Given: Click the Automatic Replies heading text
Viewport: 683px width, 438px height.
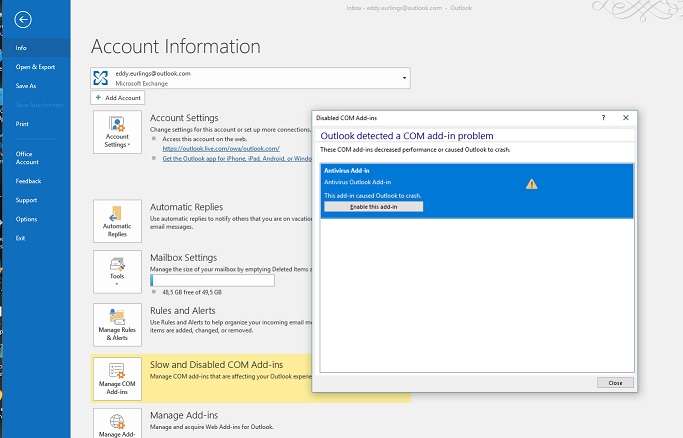Looking at the screenshot, I should [186, 207].
